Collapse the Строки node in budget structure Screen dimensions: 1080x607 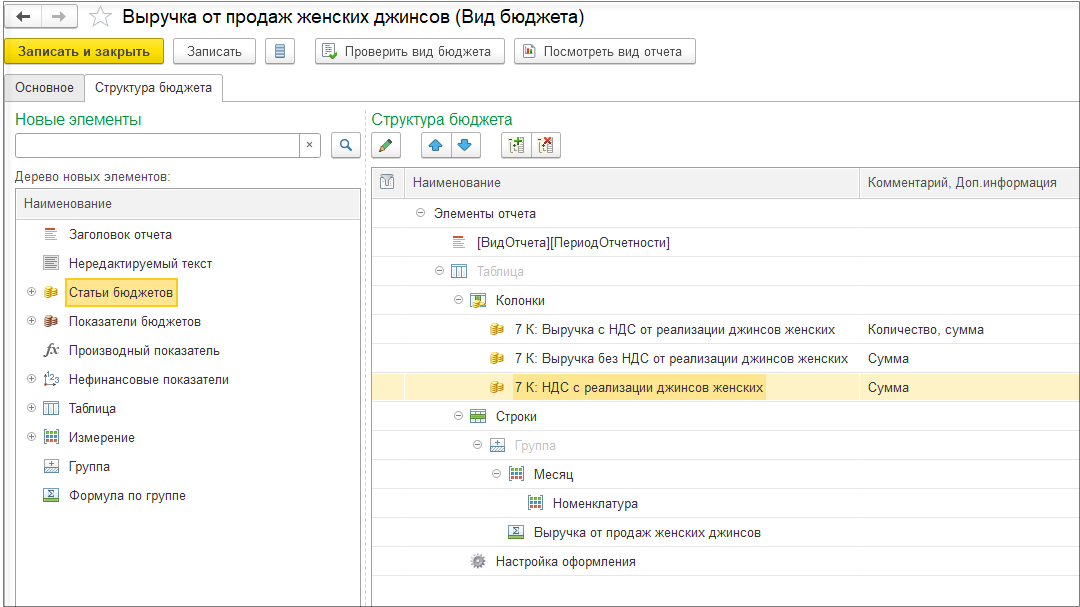459,416
